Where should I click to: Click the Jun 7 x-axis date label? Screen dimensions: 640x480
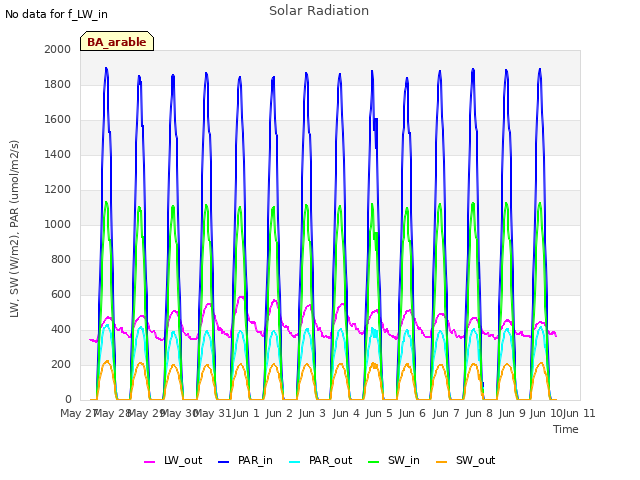point(446,413)
